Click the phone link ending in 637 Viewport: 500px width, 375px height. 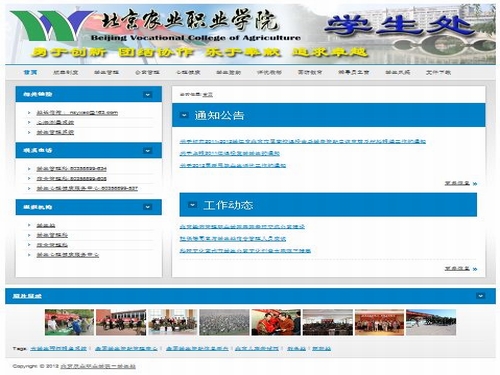click(x=87, y=188)
